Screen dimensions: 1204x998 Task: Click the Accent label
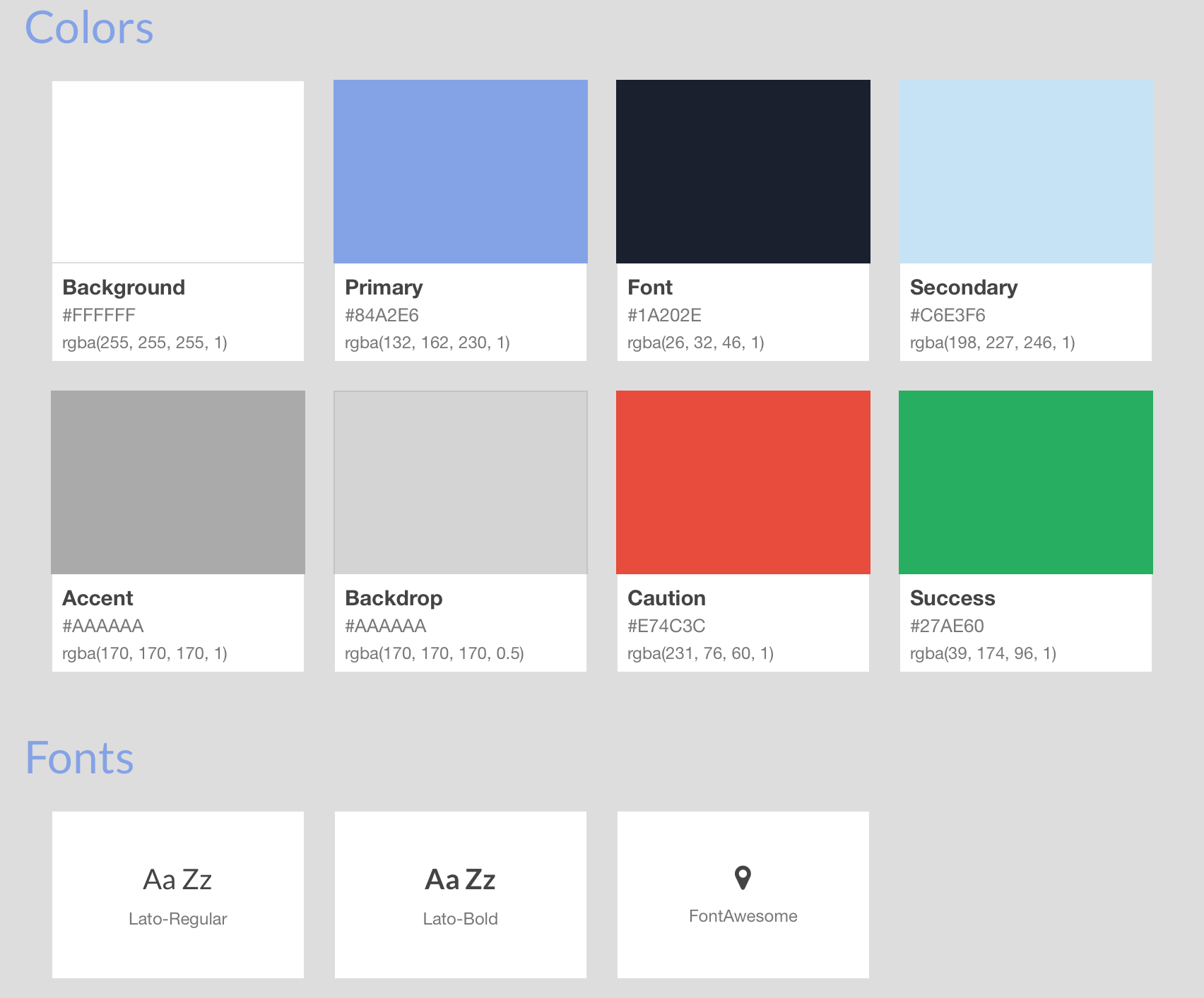click(x=98, y=598)
